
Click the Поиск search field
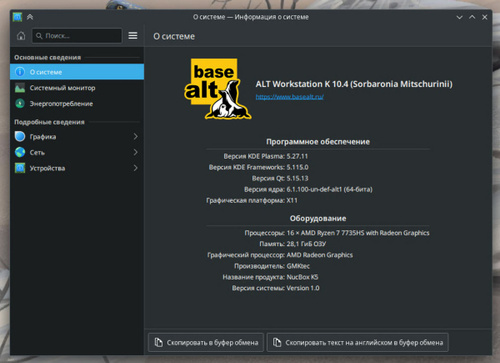pyautogui.click(x=77, y=36)
